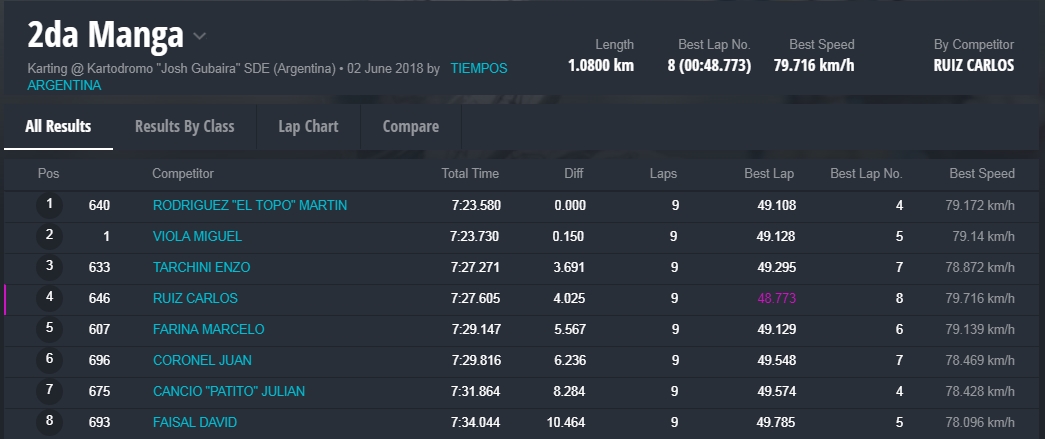This screenshot has height=439, width=1045.
Task: Click the Best Lap column header
Action: click(768, 173)
